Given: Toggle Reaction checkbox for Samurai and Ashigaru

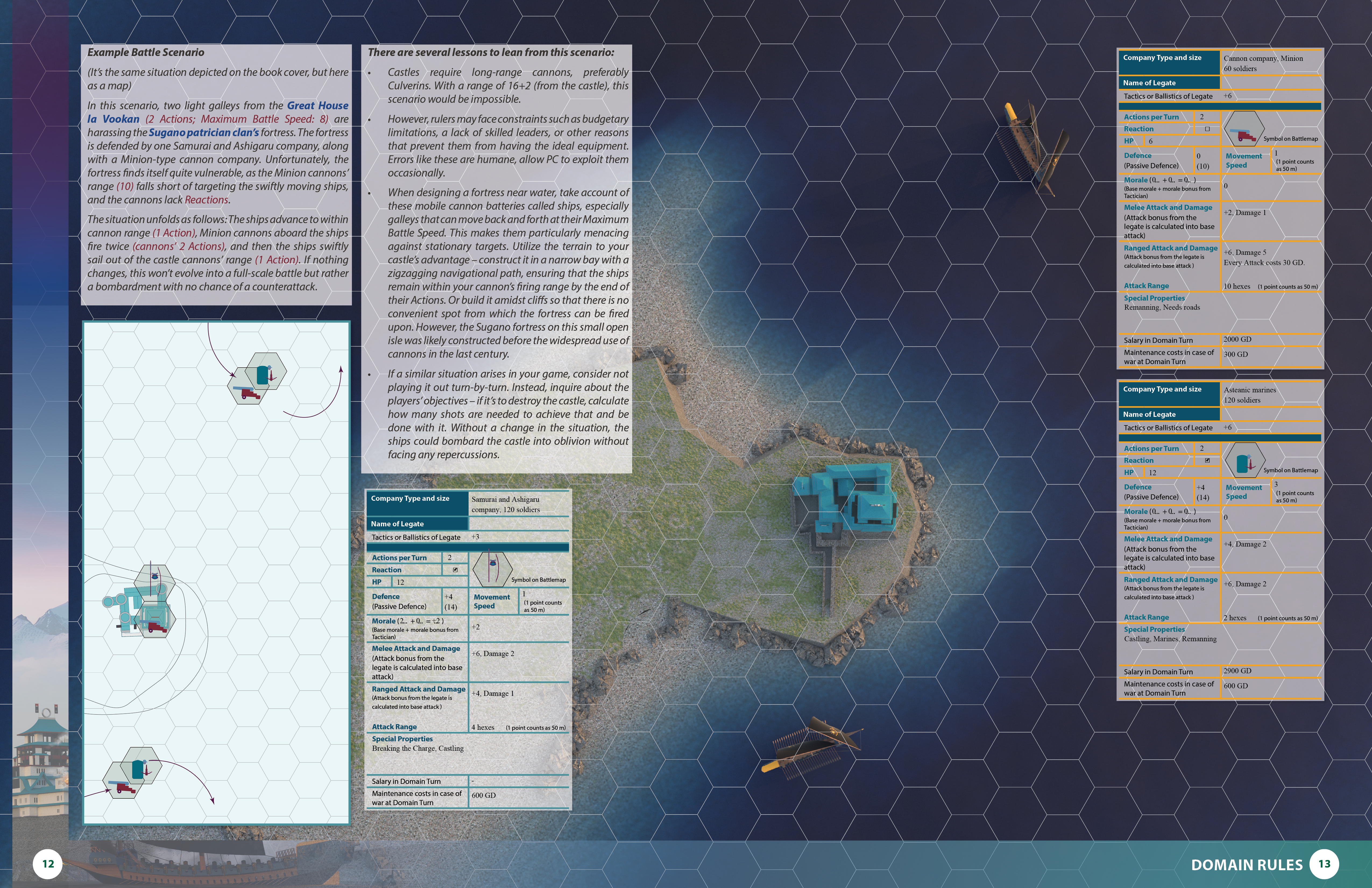Looking at the screenshot, I should pyautogui.click(x=455, y=570).
